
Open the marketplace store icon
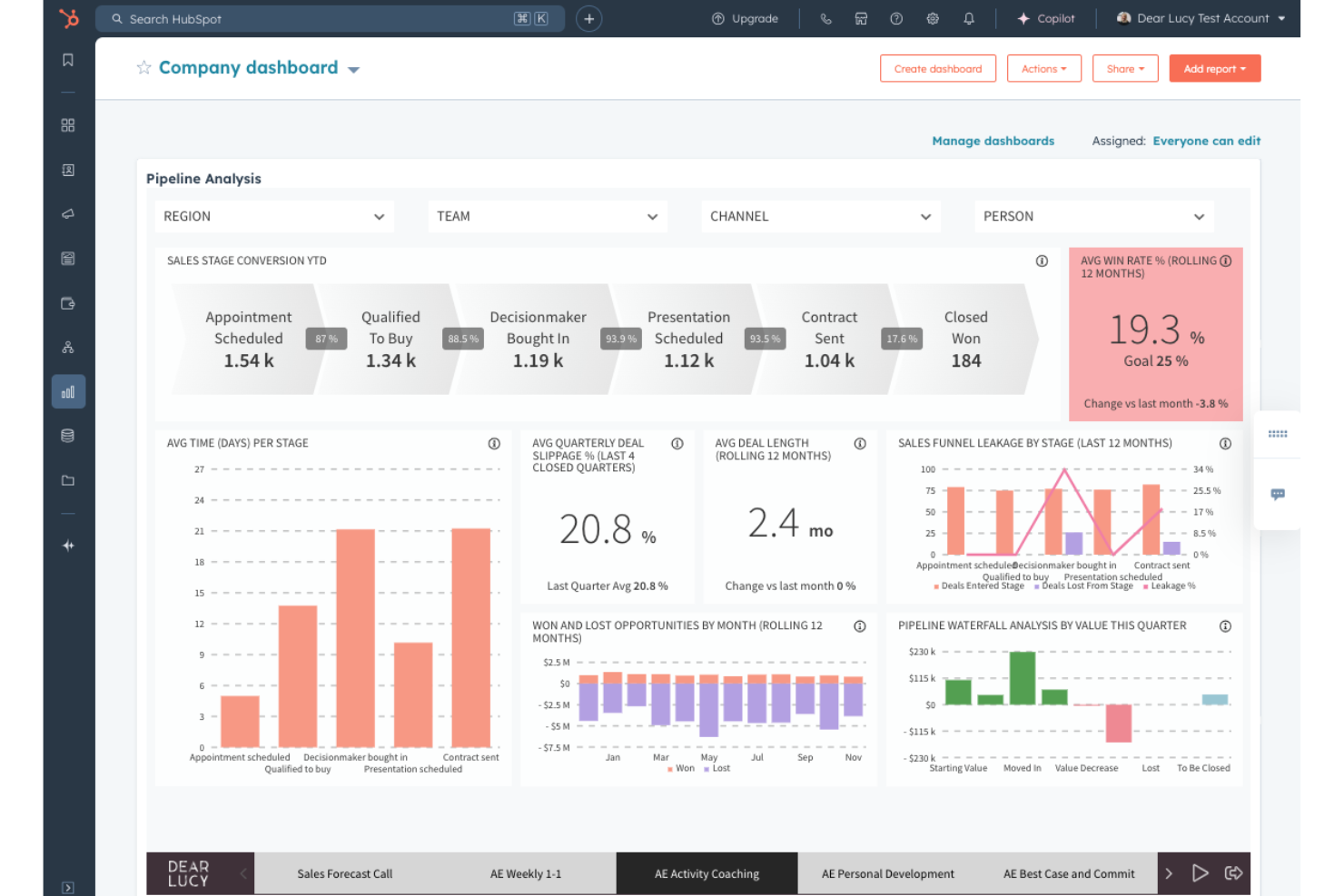pos(861,18)
